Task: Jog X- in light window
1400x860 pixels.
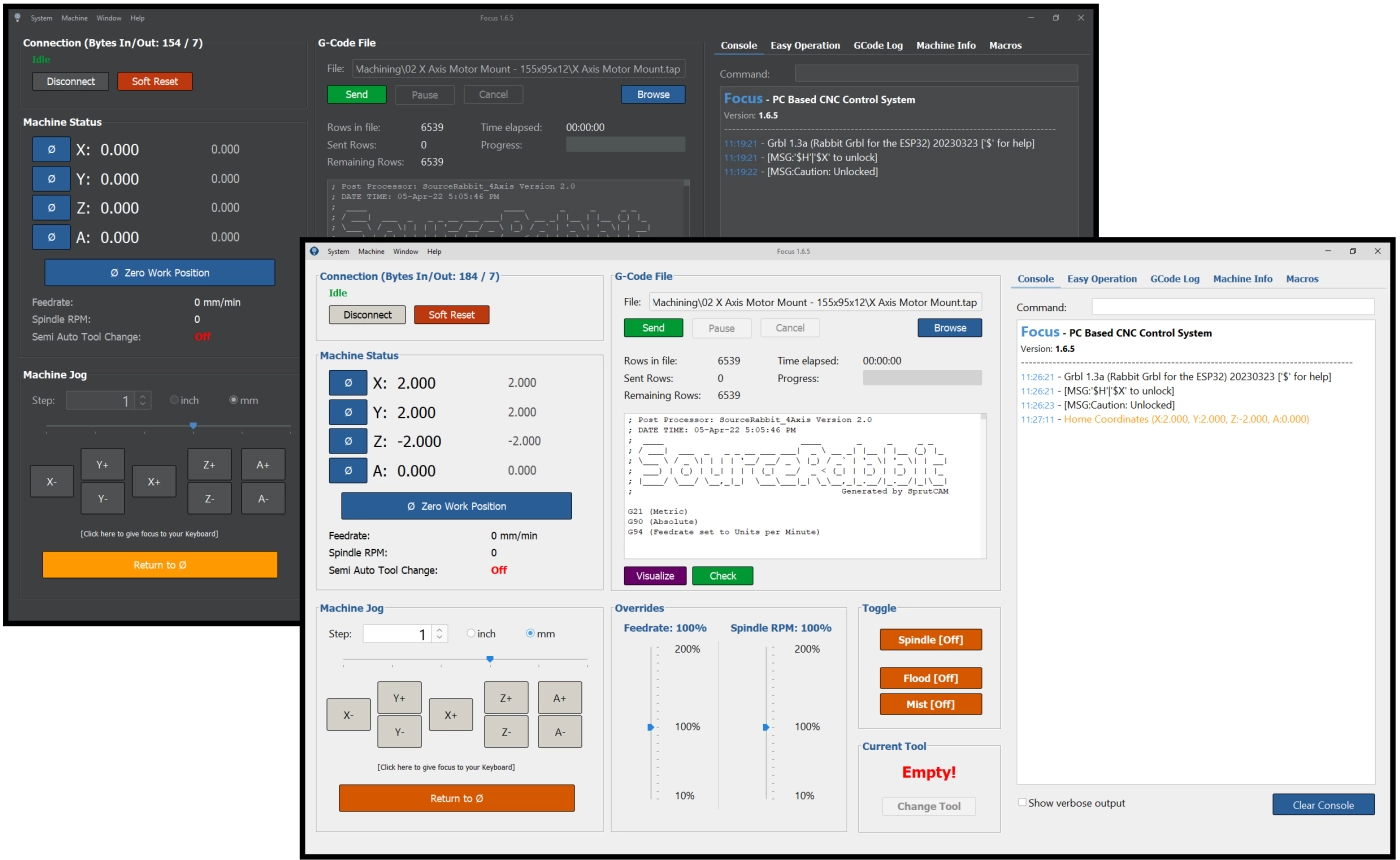Action: coord(348,715)
